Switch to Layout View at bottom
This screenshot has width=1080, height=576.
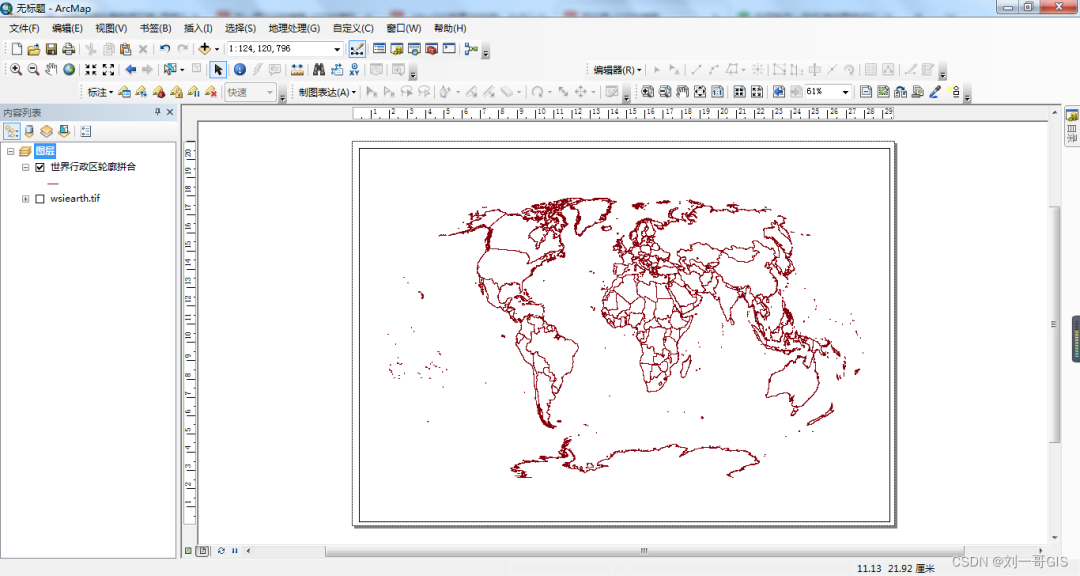202,551
